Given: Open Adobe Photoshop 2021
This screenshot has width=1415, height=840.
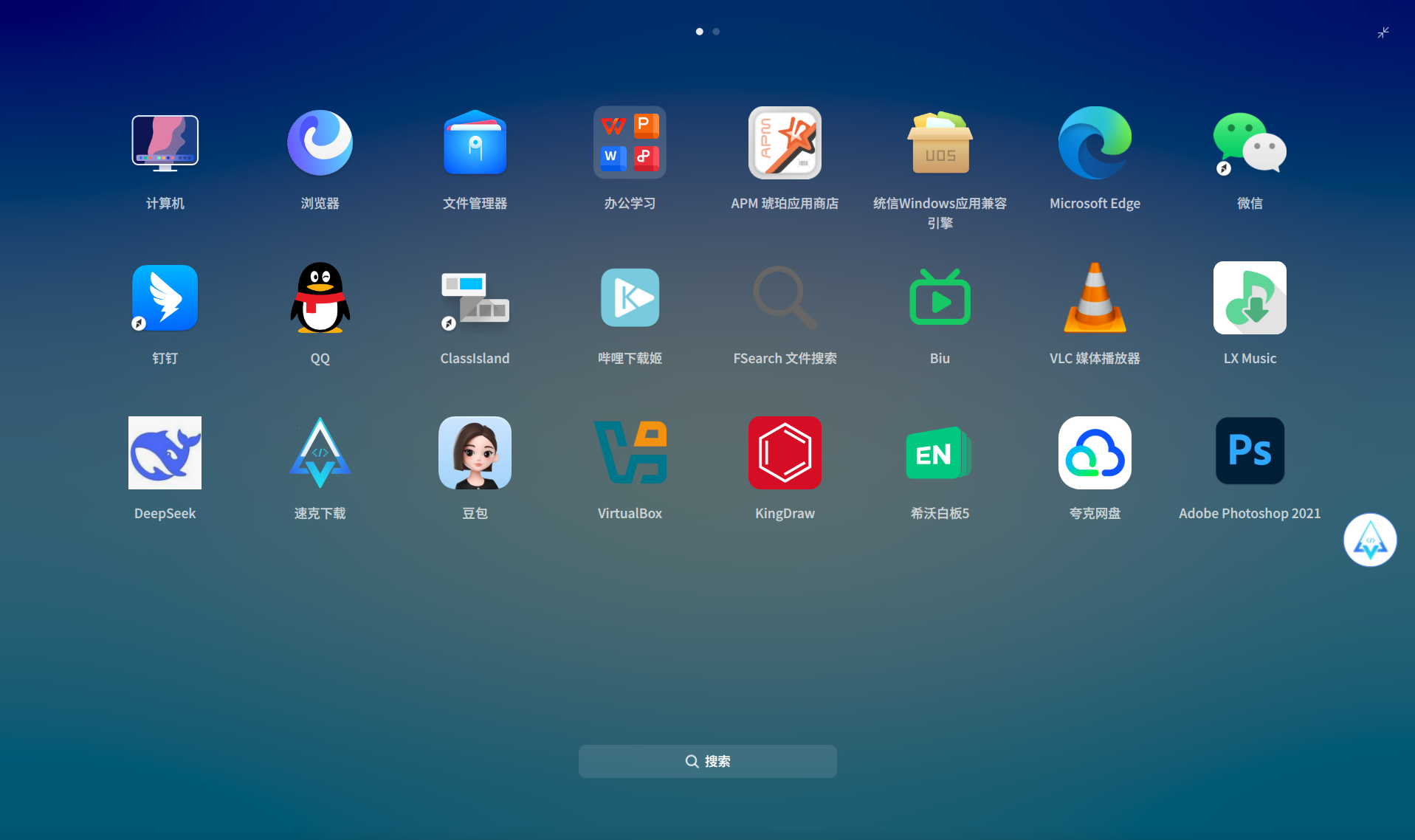Looking at the screenshot, I should point(1250,452).
